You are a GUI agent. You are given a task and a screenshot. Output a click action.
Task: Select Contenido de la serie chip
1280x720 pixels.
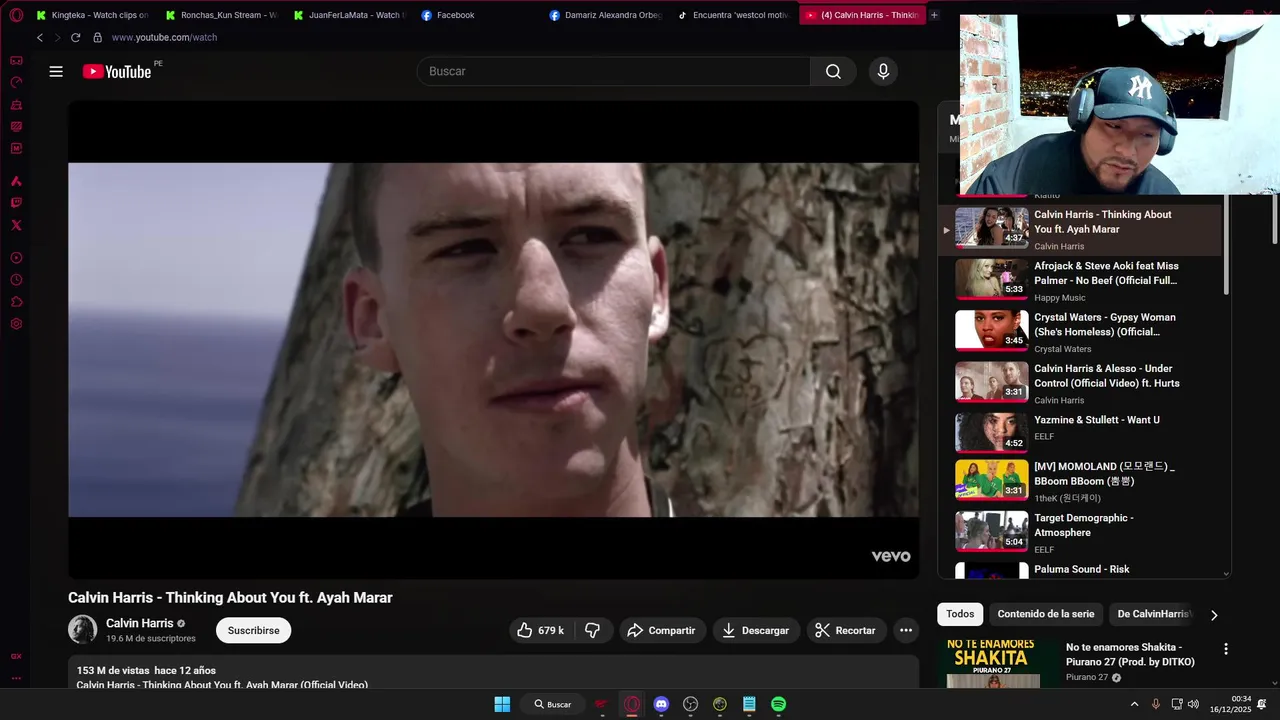(x=1046, y=614)
